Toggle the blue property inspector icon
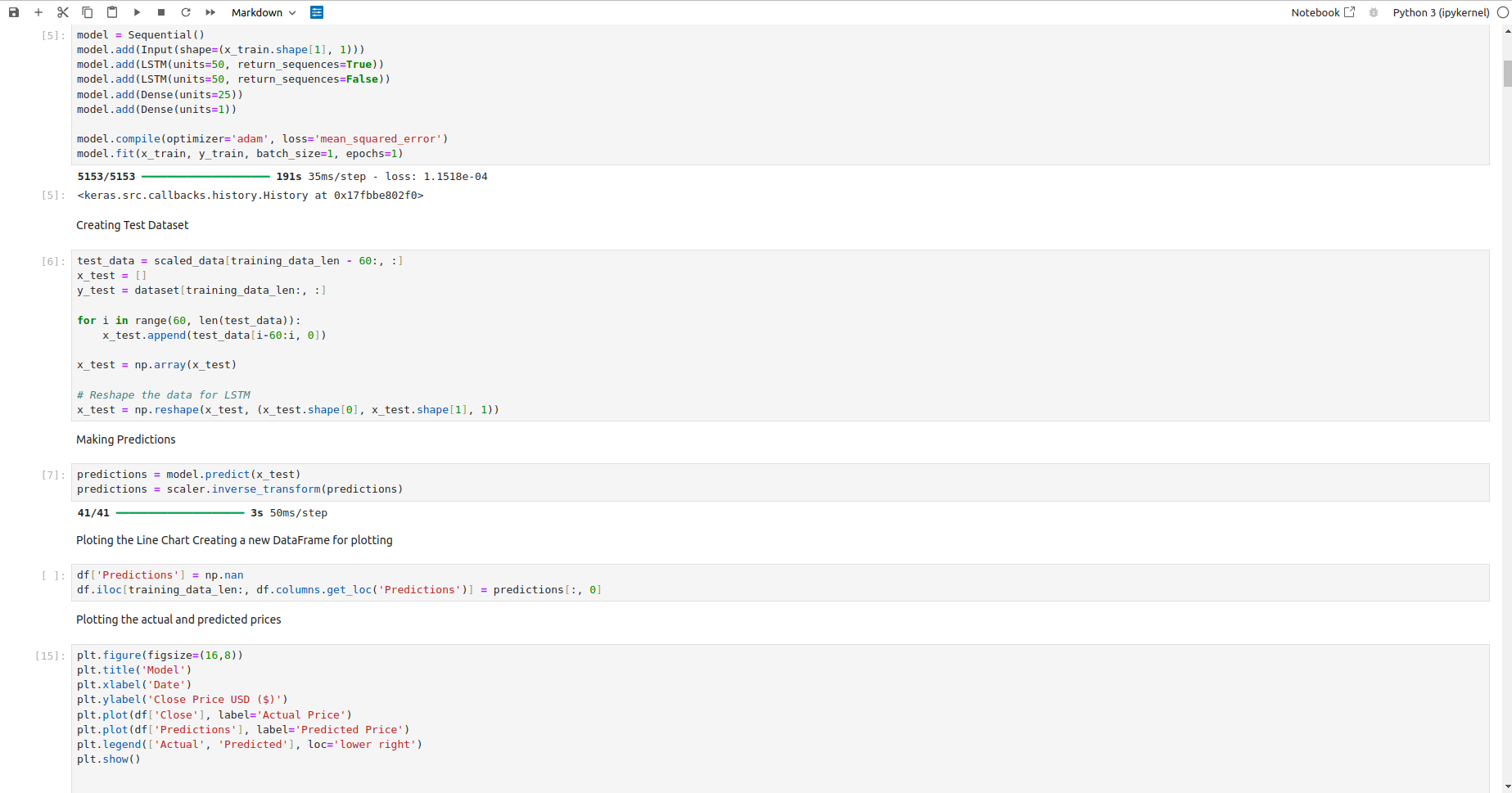This screenshot has height=793, width=1512. pos(317,12)
